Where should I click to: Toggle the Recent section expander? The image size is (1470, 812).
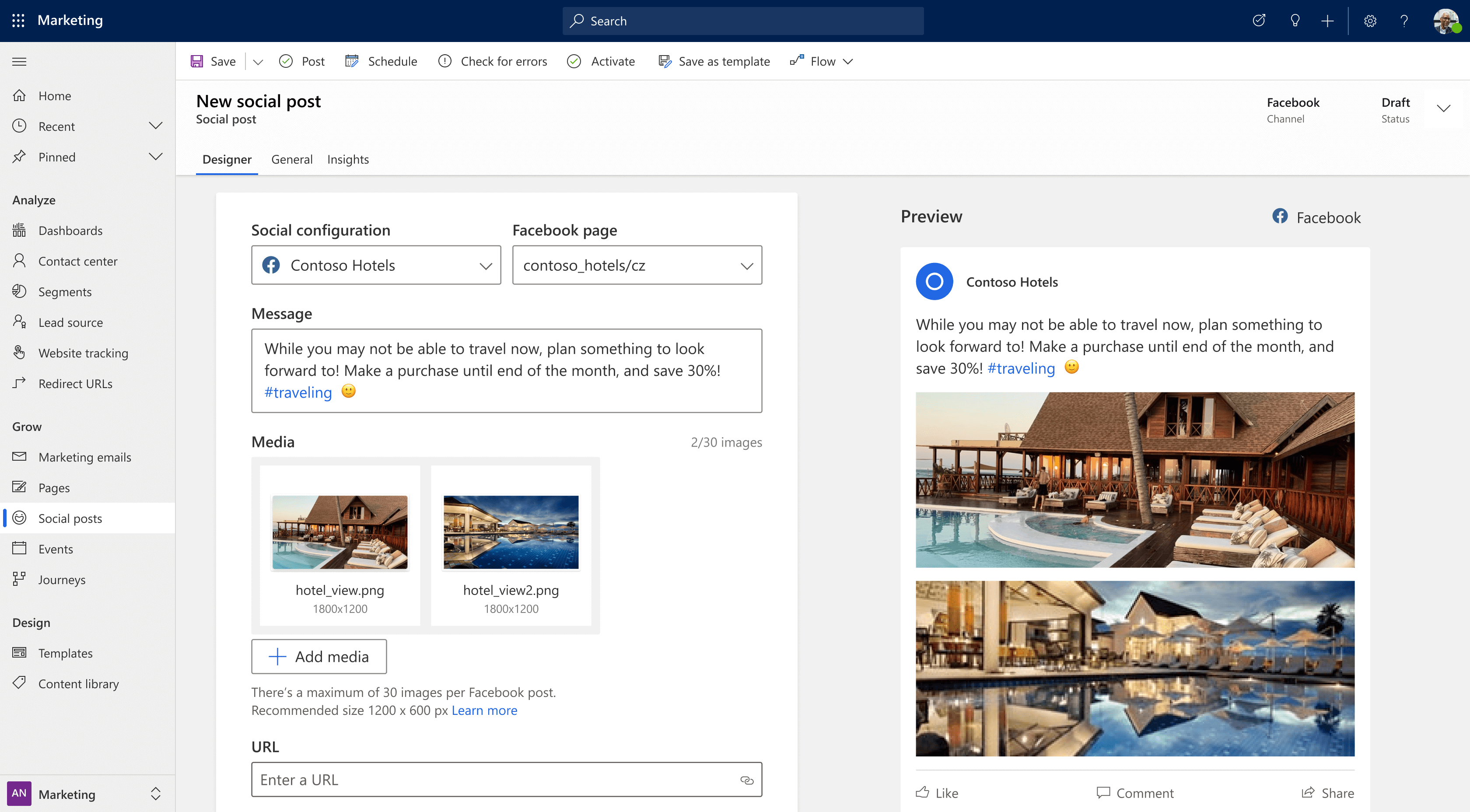pos(155,125)
